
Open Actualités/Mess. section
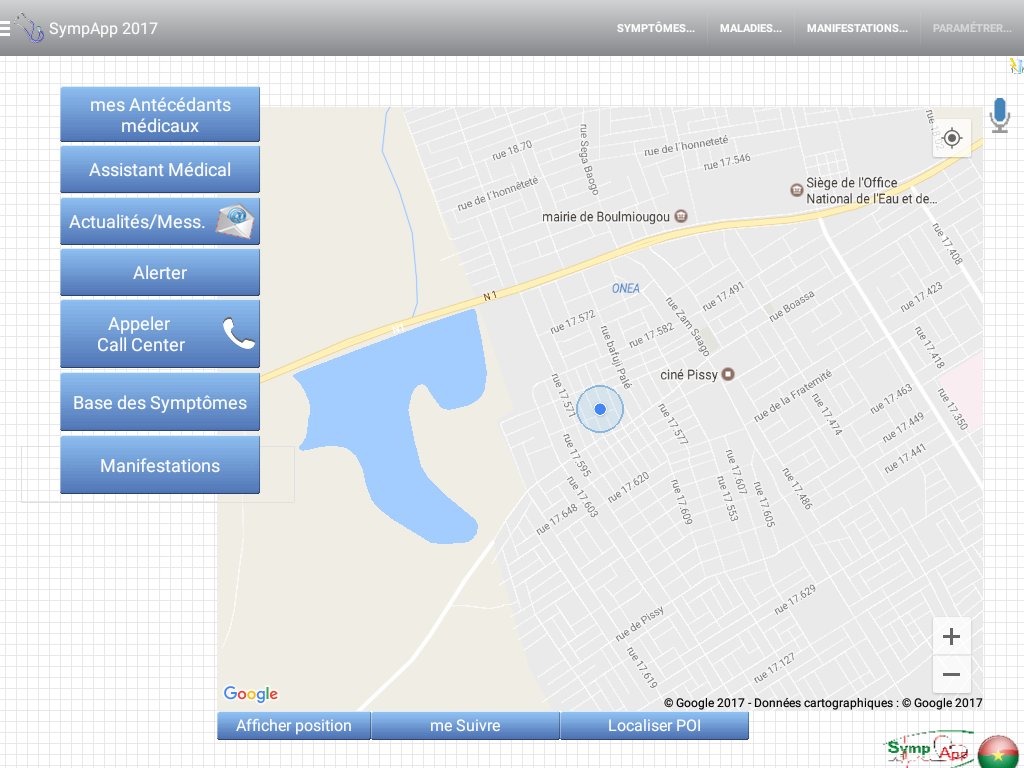(x=160, y=221)
